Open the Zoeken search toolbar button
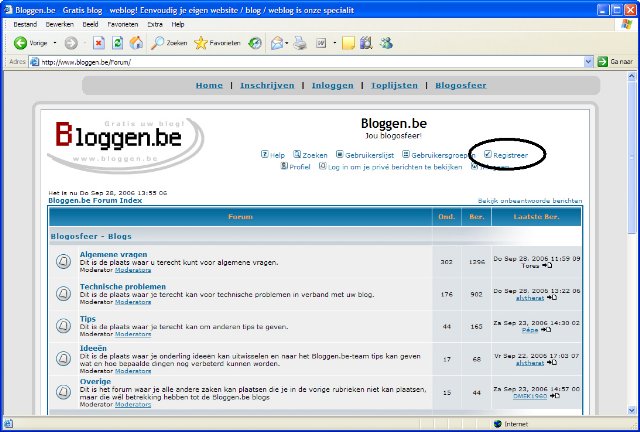 point(169,43)
